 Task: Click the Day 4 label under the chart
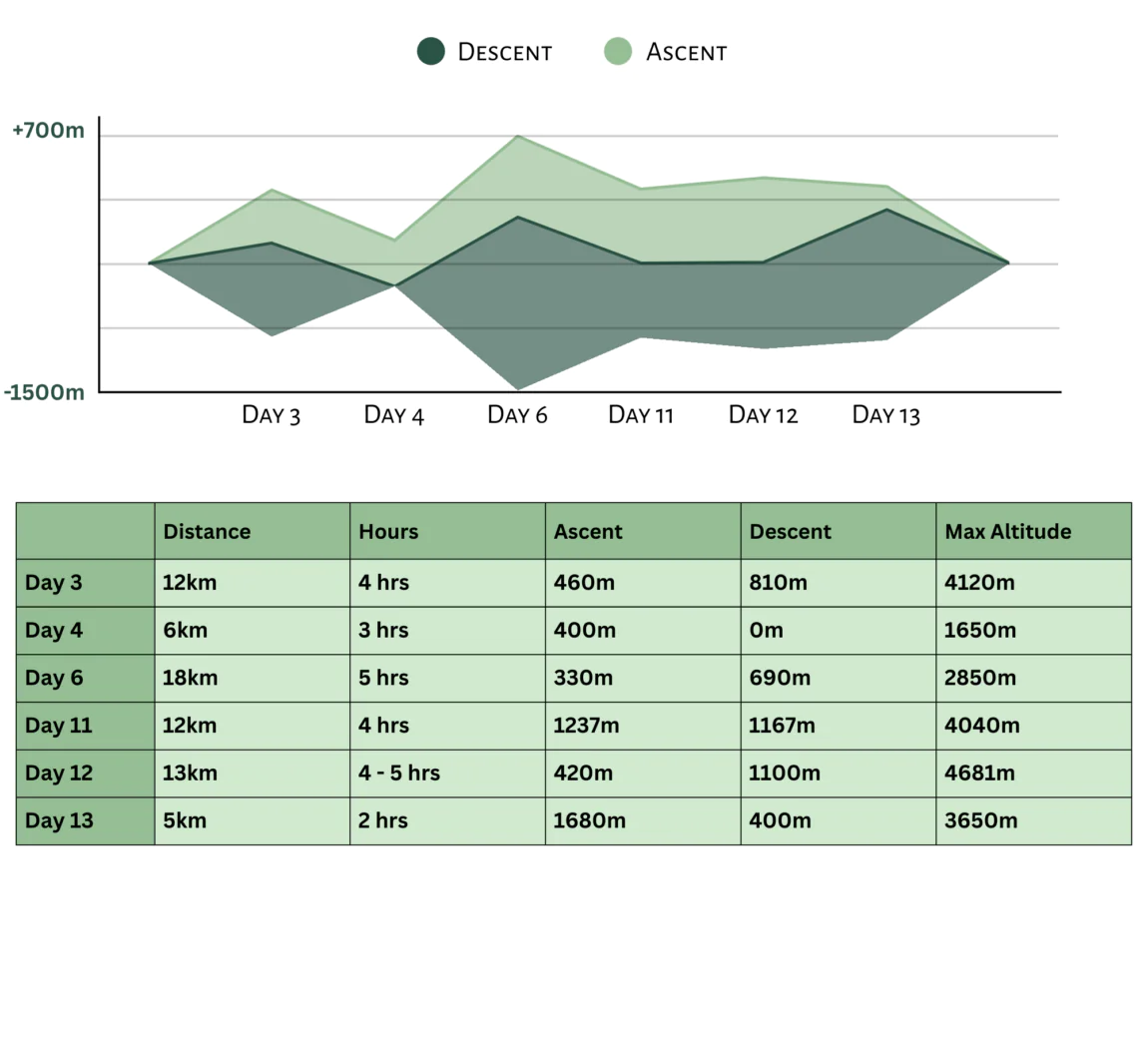pyautogui.click(x=394, y=415)
